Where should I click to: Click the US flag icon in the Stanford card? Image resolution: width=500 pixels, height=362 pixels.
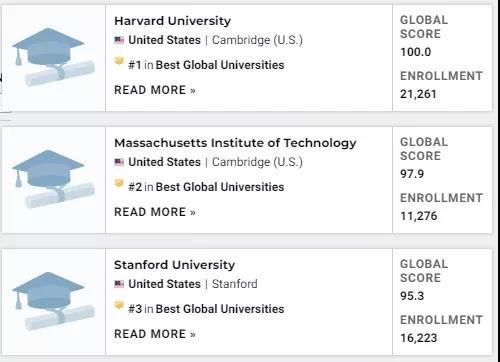coord(119,284)
